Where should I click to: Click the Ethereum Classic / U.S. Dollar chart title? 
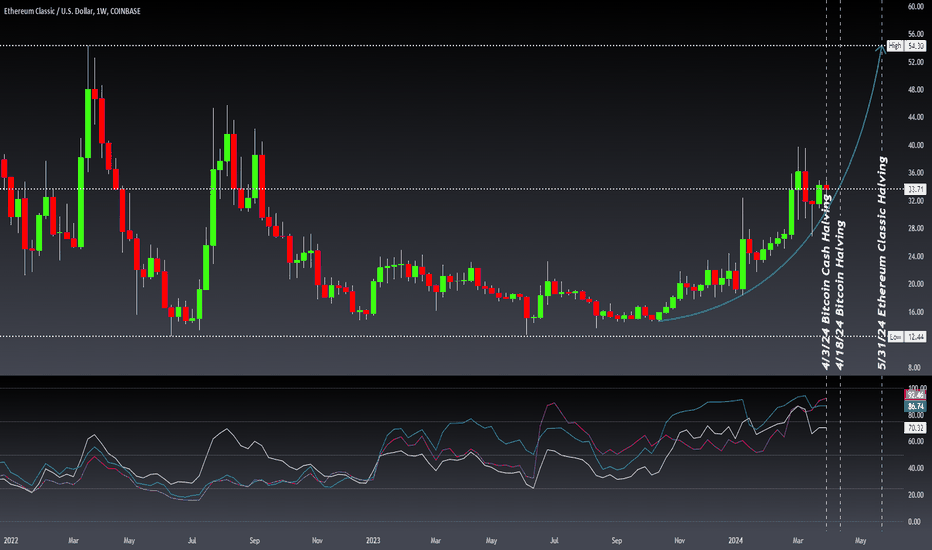click(x=72, y=11)
